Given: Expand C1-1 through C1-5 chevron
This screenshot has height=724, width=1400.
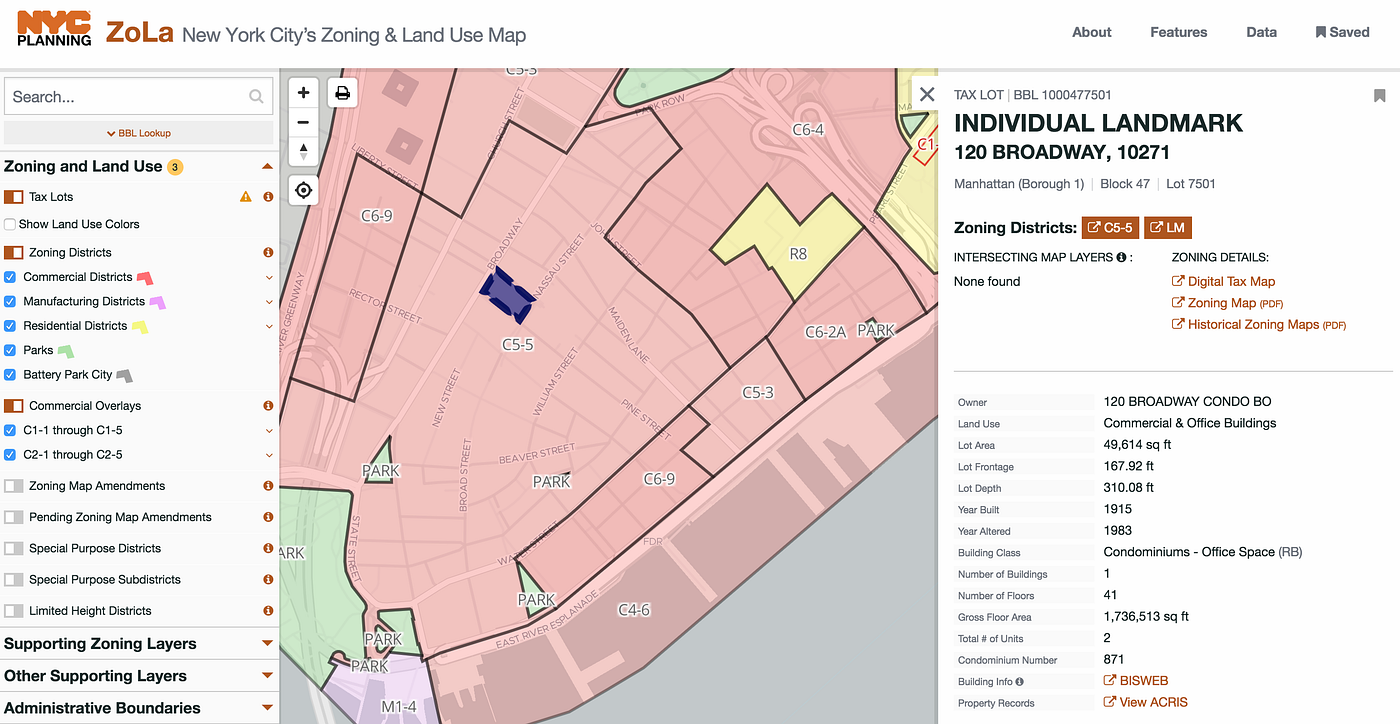Looking at the screenshot, I should (269, 431).
